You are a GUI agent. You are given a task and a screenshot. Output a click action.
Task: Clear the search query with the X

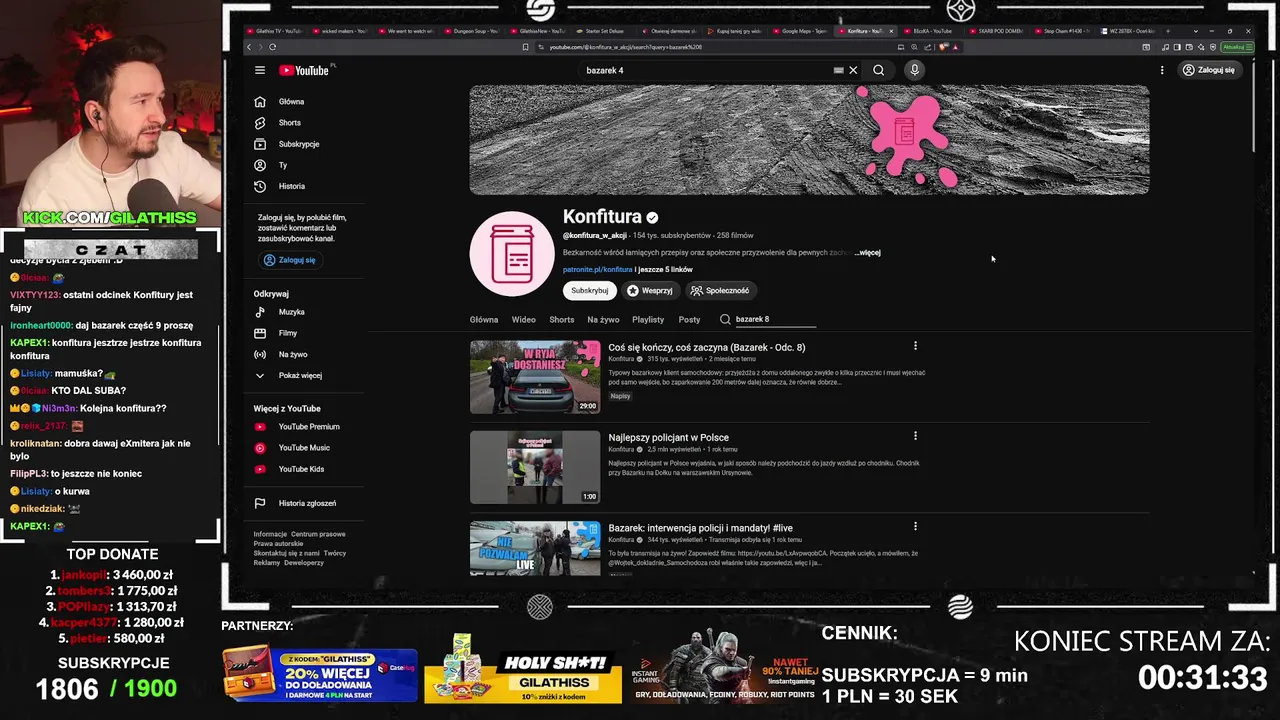click(x=853, y=70)
